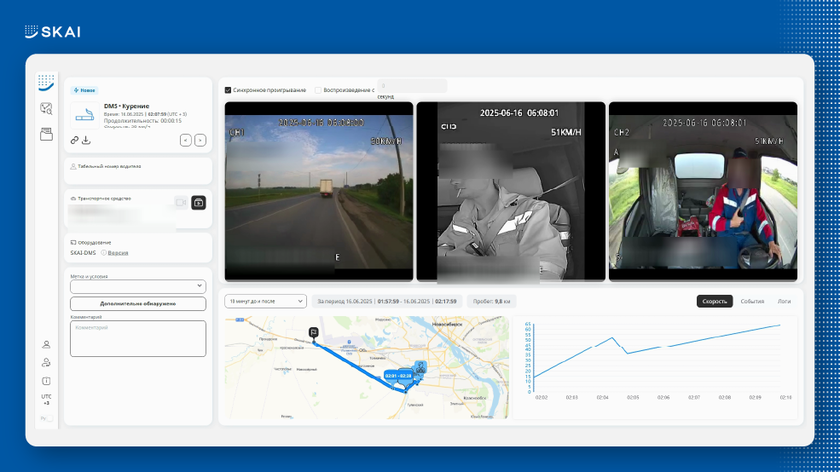Open the user profile icon in sidebar
The image size is (840, 472).
tap(46, 344)
